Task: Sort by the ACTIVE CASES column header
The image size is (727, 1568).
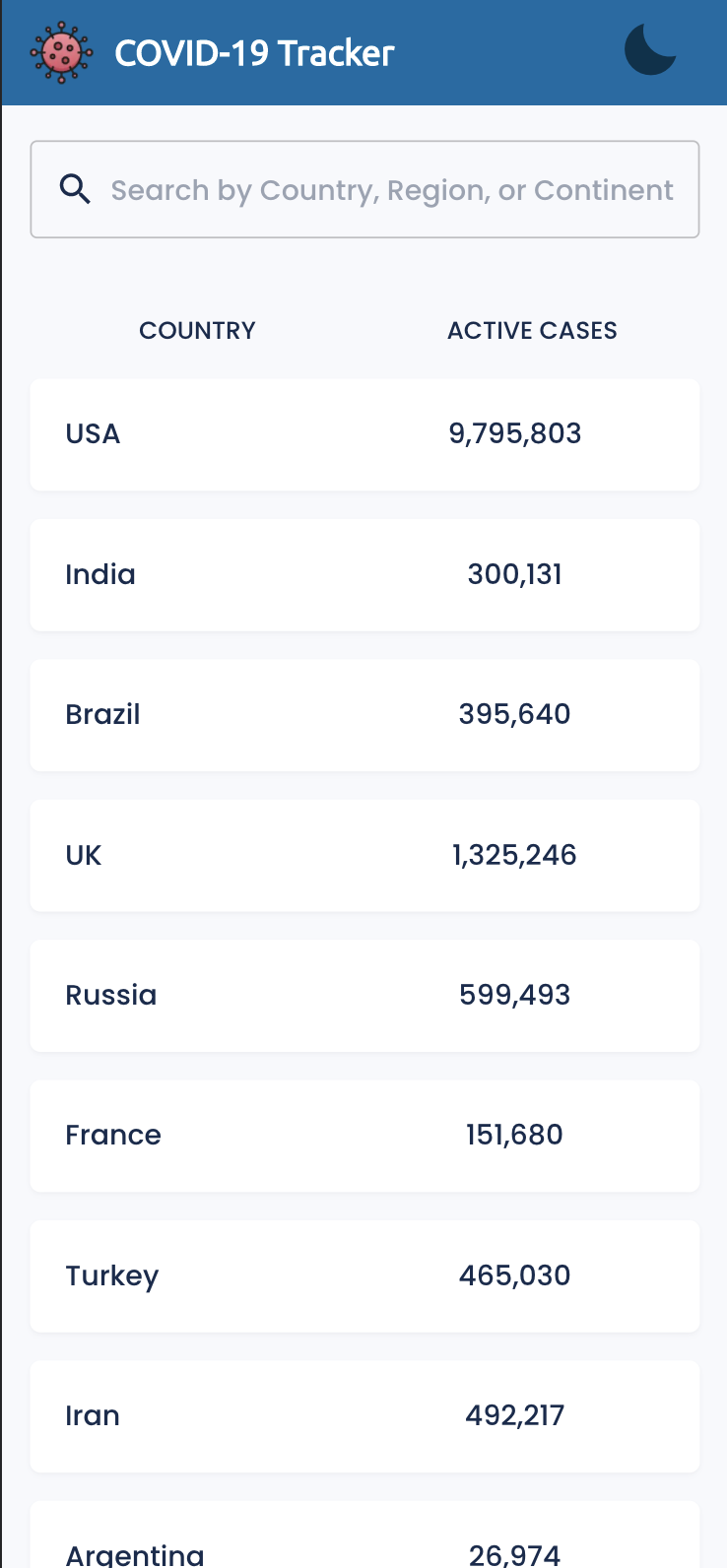Action: [x=532, y=330]
